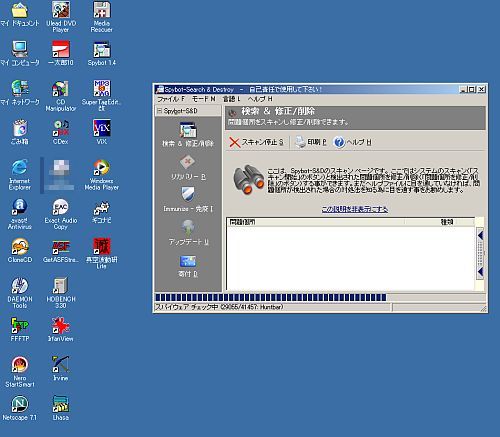Viewport: 500px width, 437px height.
Task: Launch CD Manipulator from desktop
Action: (61, 96)
